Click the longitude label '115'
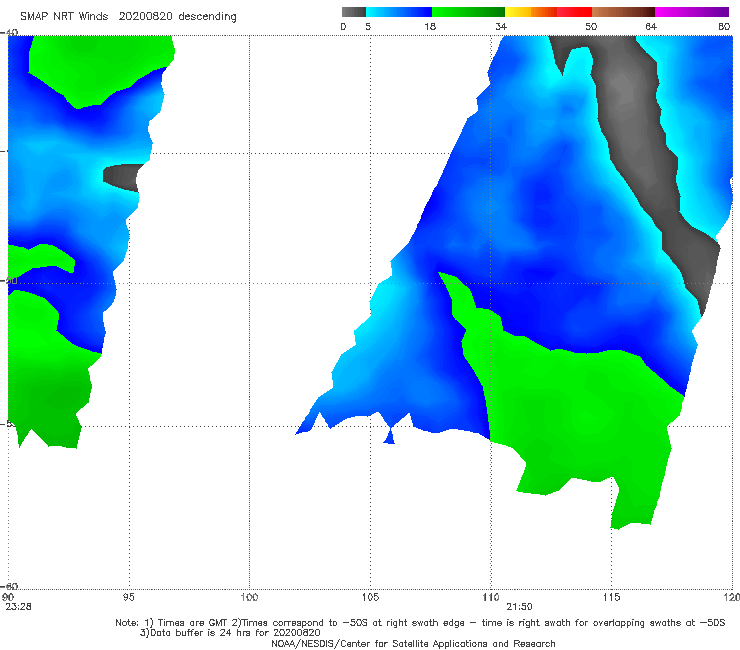Screen dimensions: 740x650 (612, 597)
